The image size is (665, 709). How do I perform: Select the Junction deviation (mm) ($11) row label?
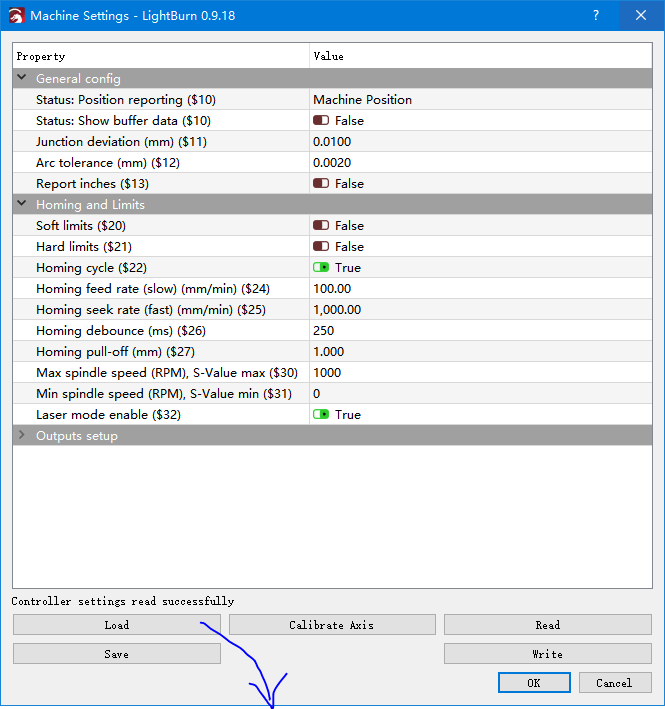click(x=121, y=142)
